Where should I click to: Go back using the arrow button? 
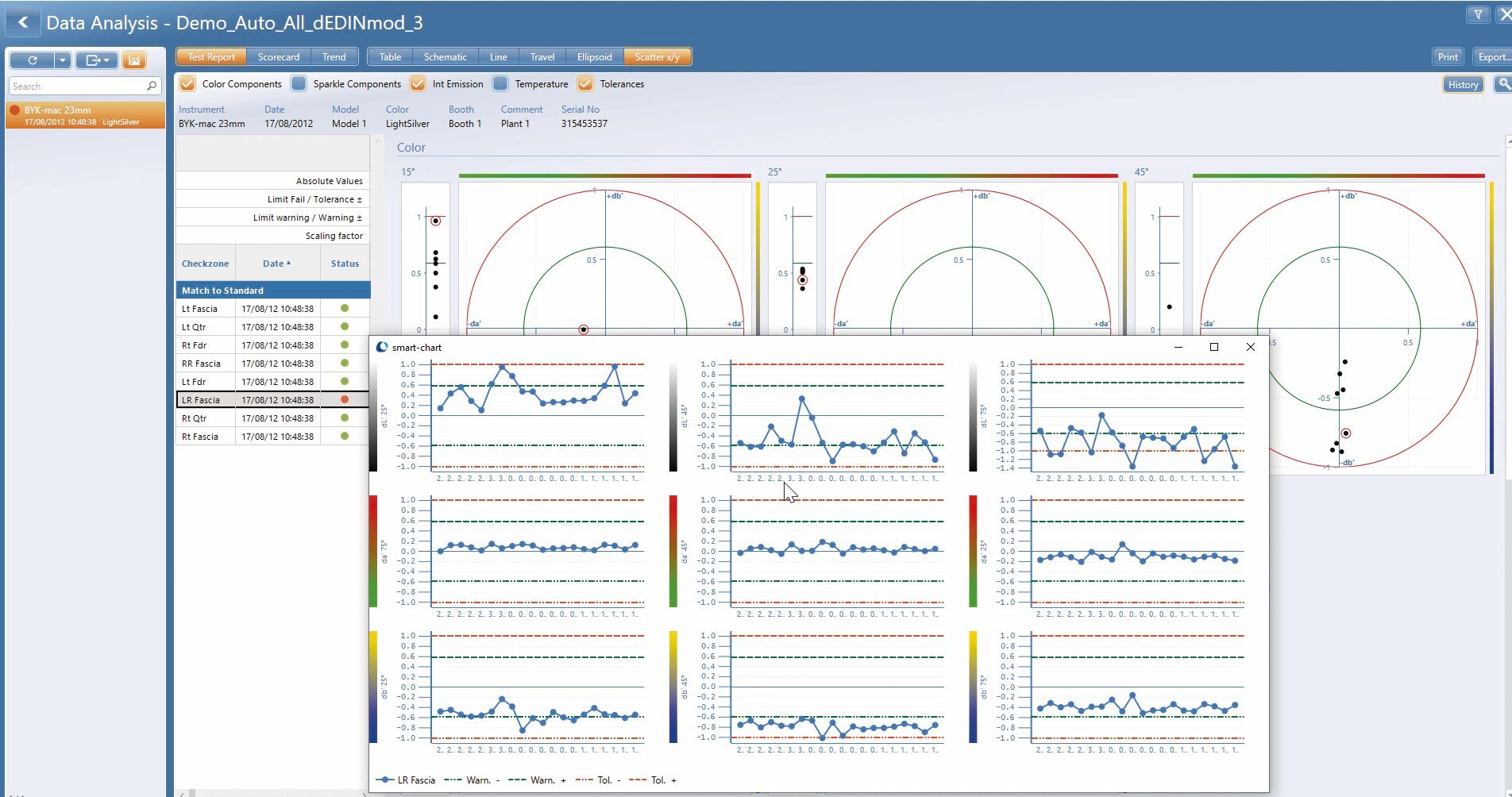pyautogui.click(x=23, y=22)
